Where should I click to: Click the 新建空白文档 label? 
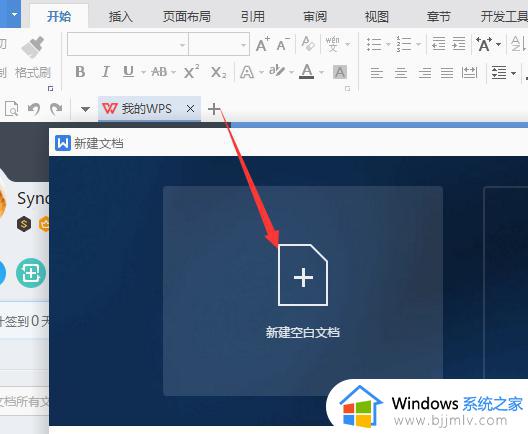click(302, 332)
